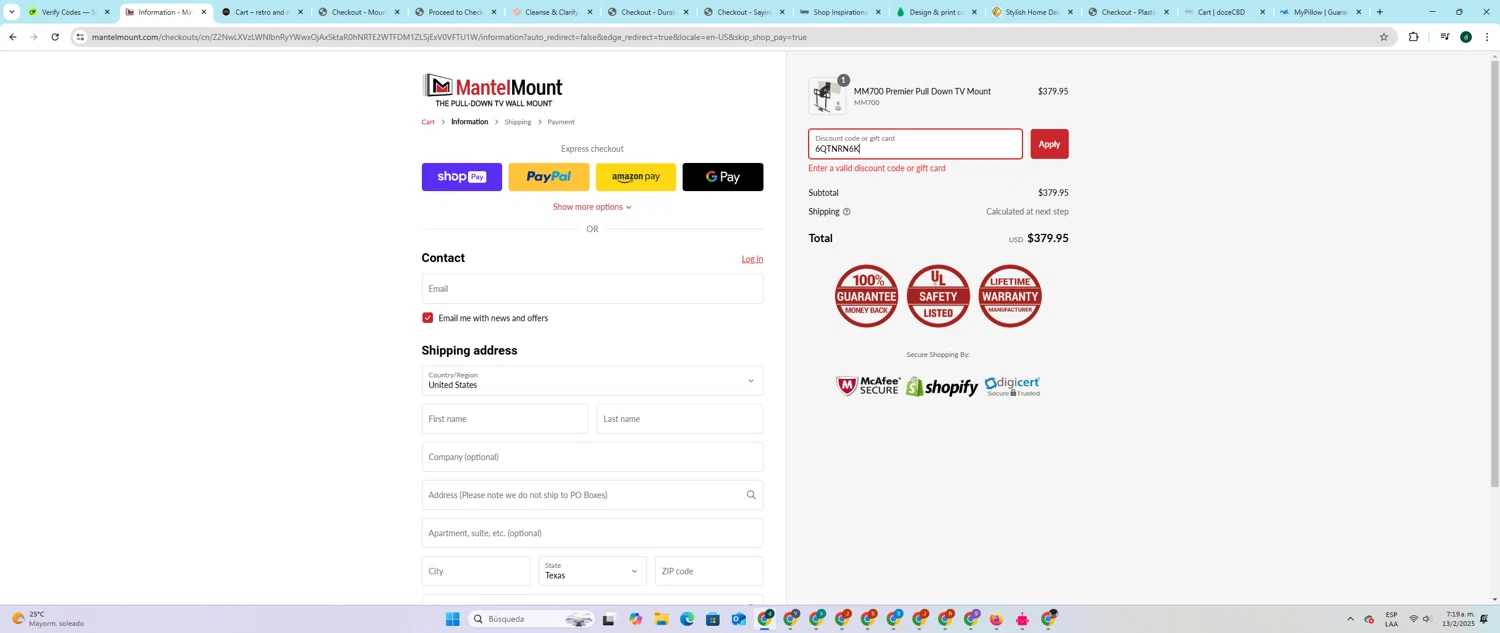Click the Information breadcrumb
The width and height of the screenshot is (1500, 633).
469,122
